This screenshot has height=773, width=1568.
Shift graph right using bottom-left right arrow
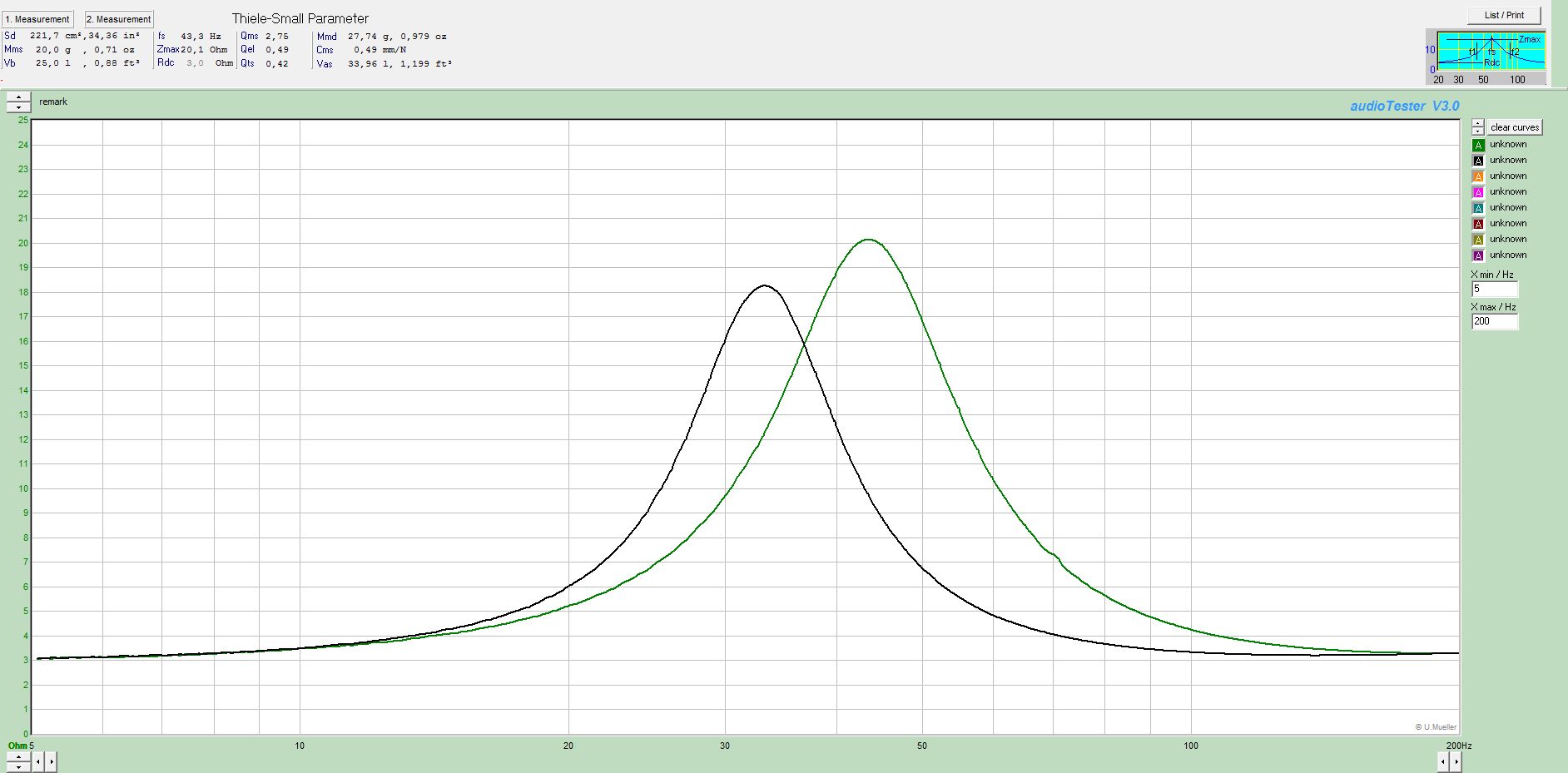(51, 761)
